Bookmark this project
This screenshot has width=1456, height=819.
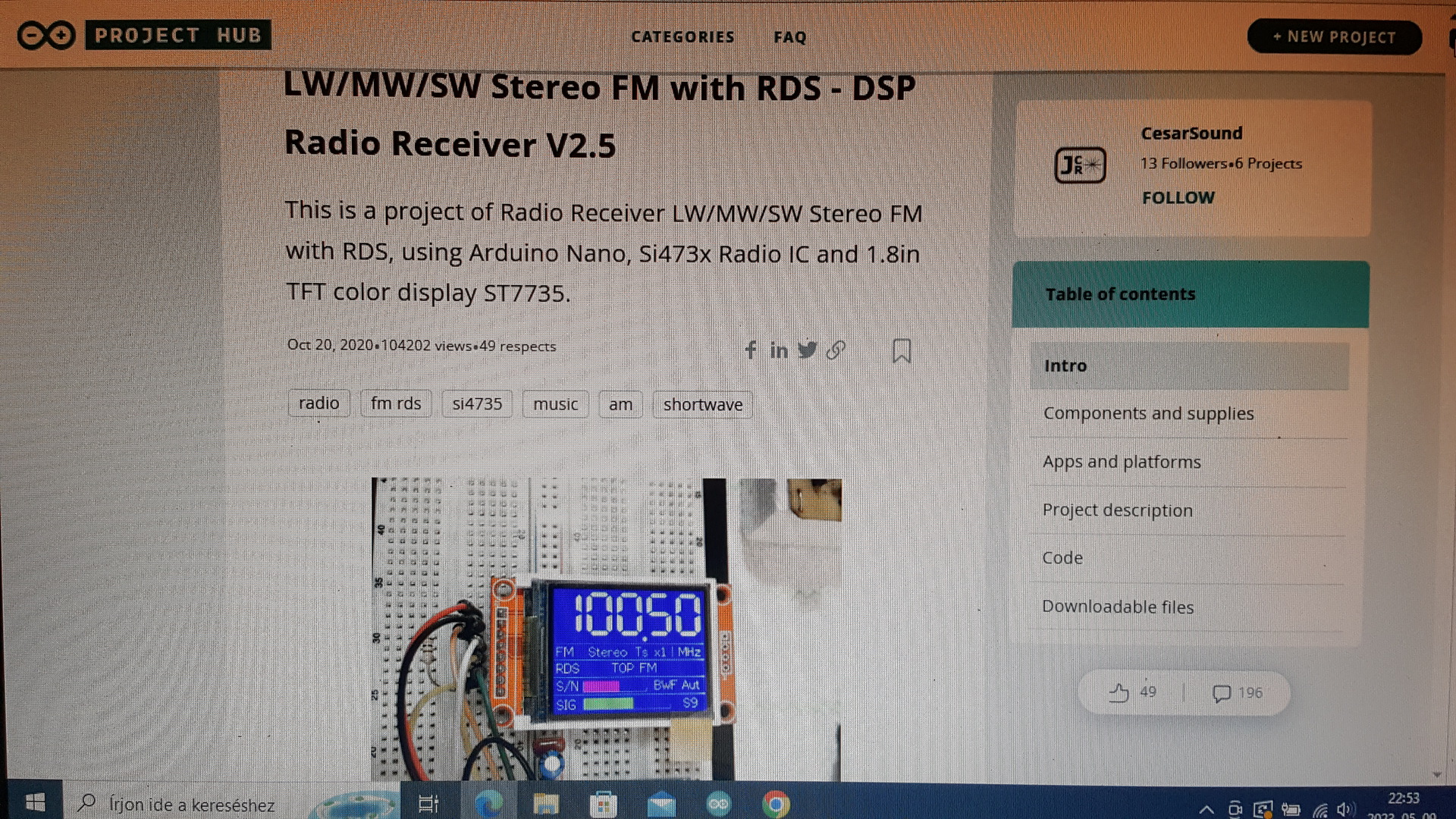point(902,350)
